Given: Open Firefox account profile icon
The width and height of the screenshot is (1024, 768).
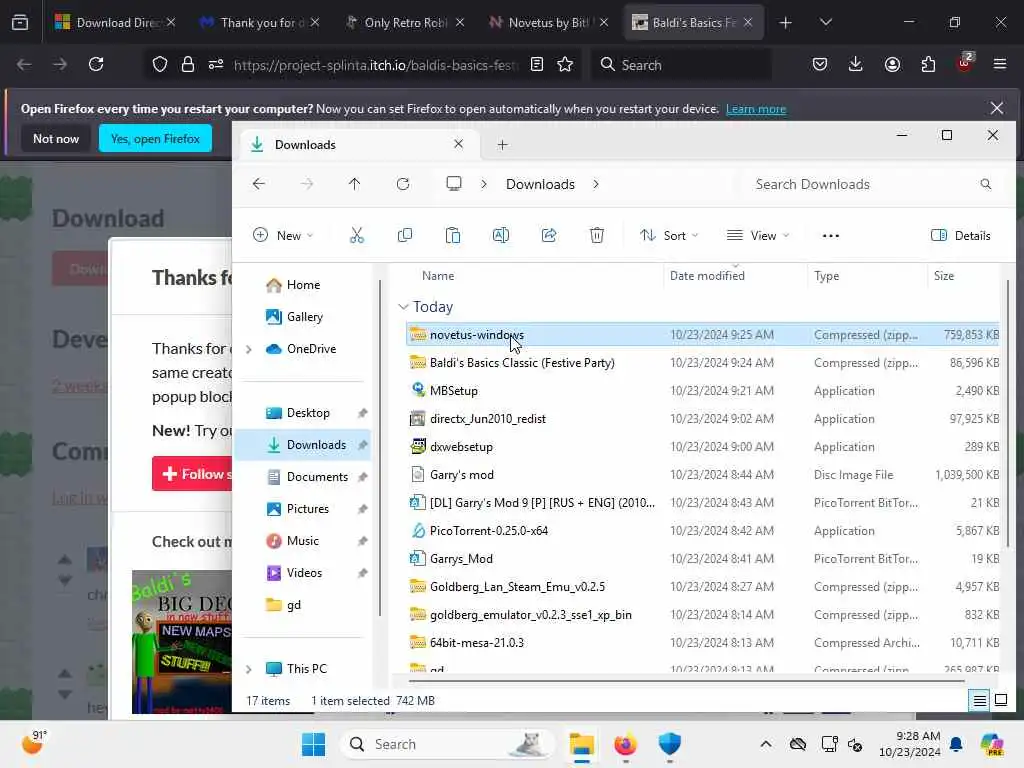Looking at the screenshot, I should tap(892, 64).
